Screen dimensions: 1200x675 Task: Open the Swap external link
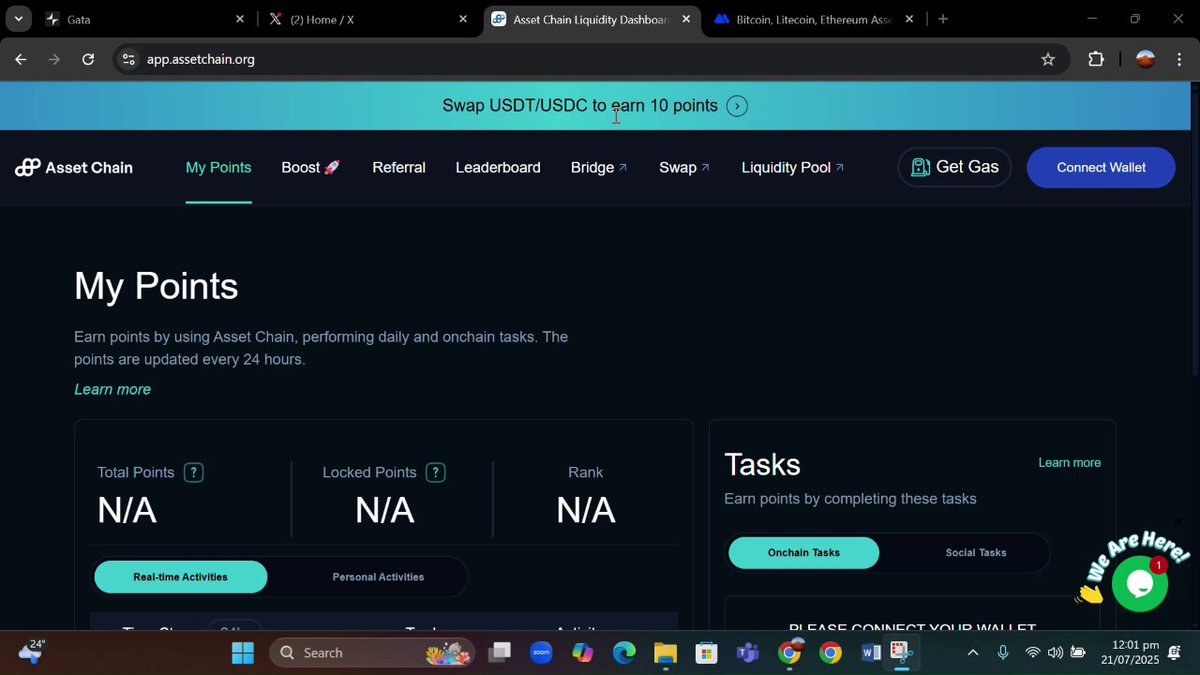pyautogui.click(x=684, y=168)
